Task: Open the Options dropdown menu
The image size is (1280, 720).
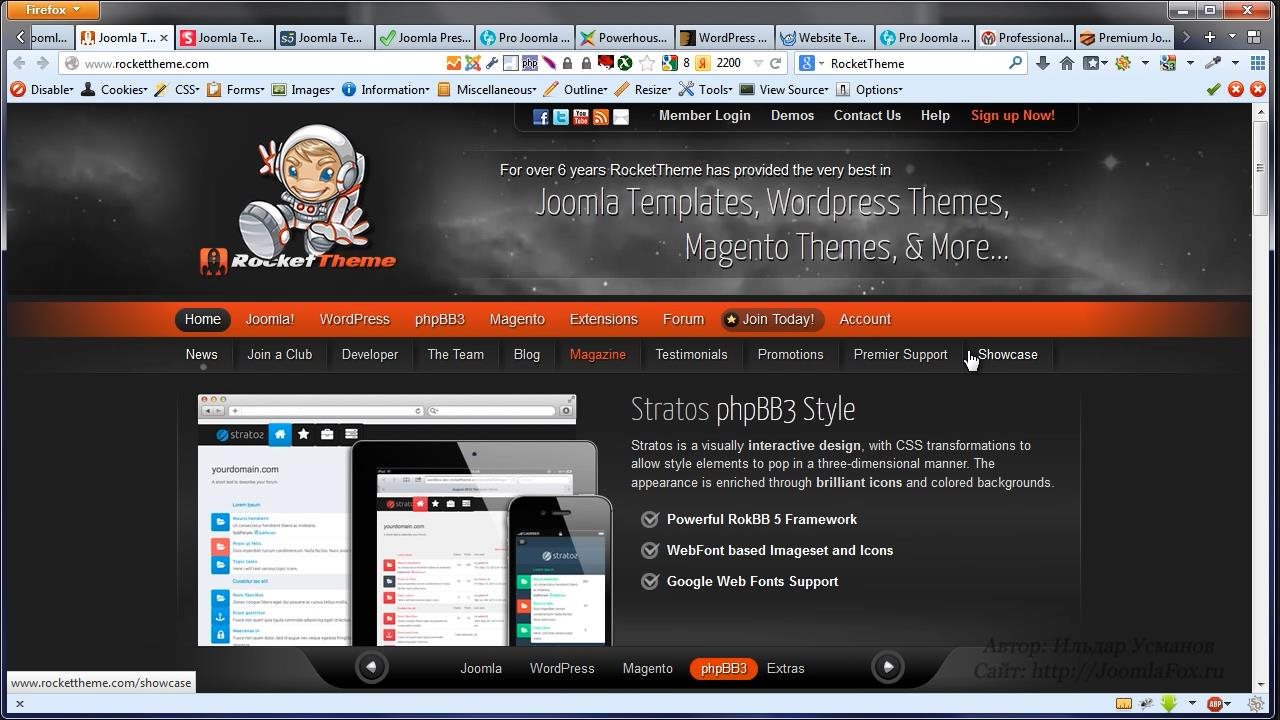Action: pyautogui.click(x=868, y=89)
